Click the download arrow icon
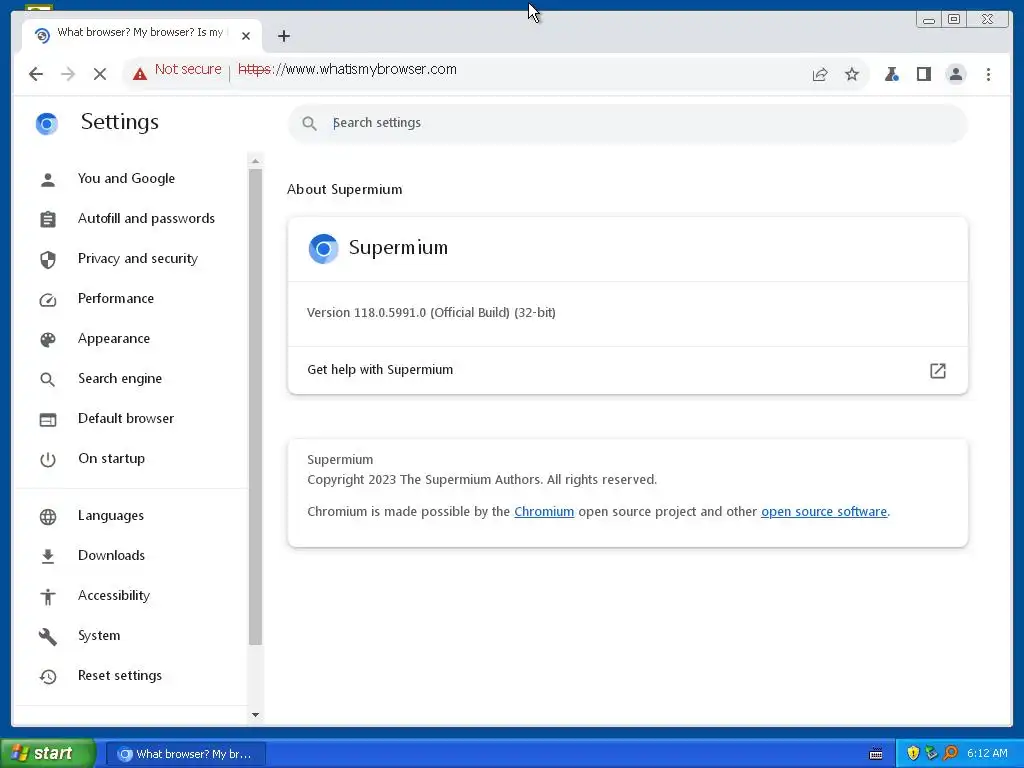Viewport: 1024px width, 768px height. tap(48, 556)
